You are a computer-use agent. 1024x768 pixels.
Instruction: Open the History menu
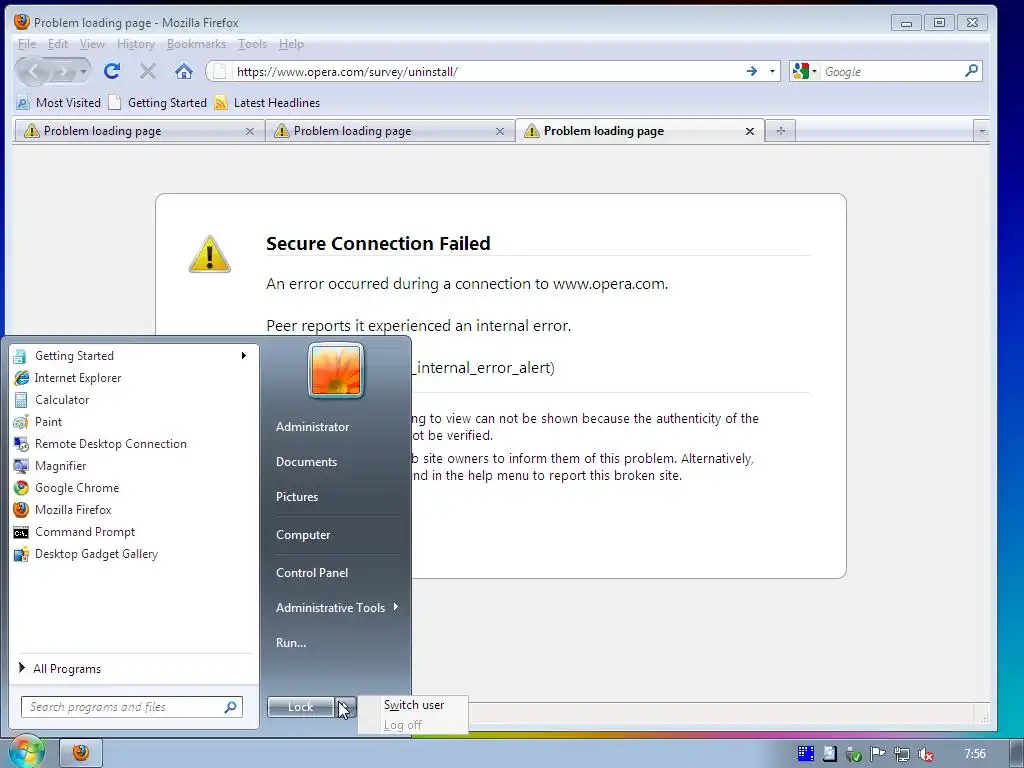point(135,44)
